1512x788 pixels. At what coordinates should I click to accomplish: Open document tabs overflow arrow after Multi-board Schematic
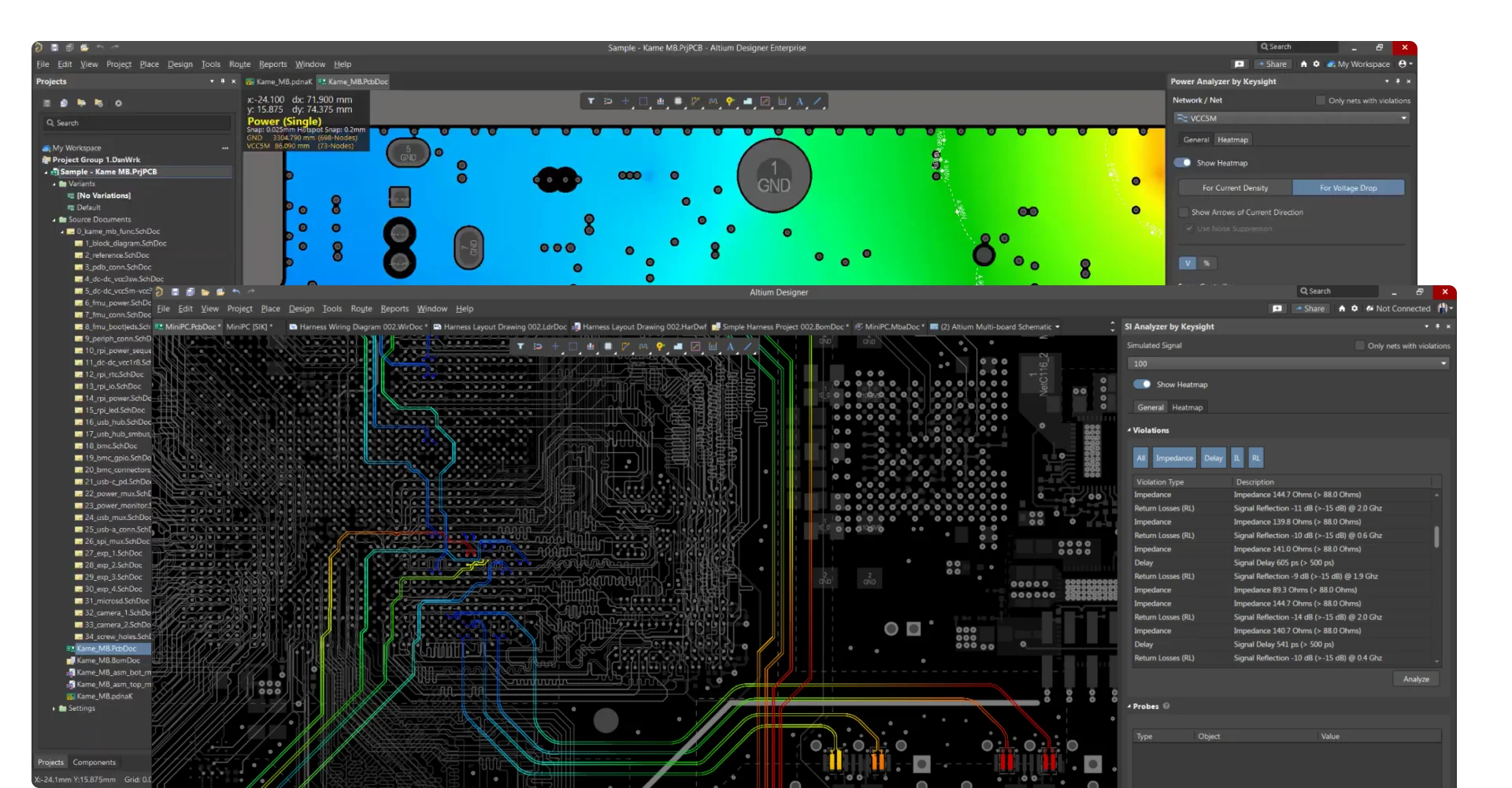(1058, 326)
